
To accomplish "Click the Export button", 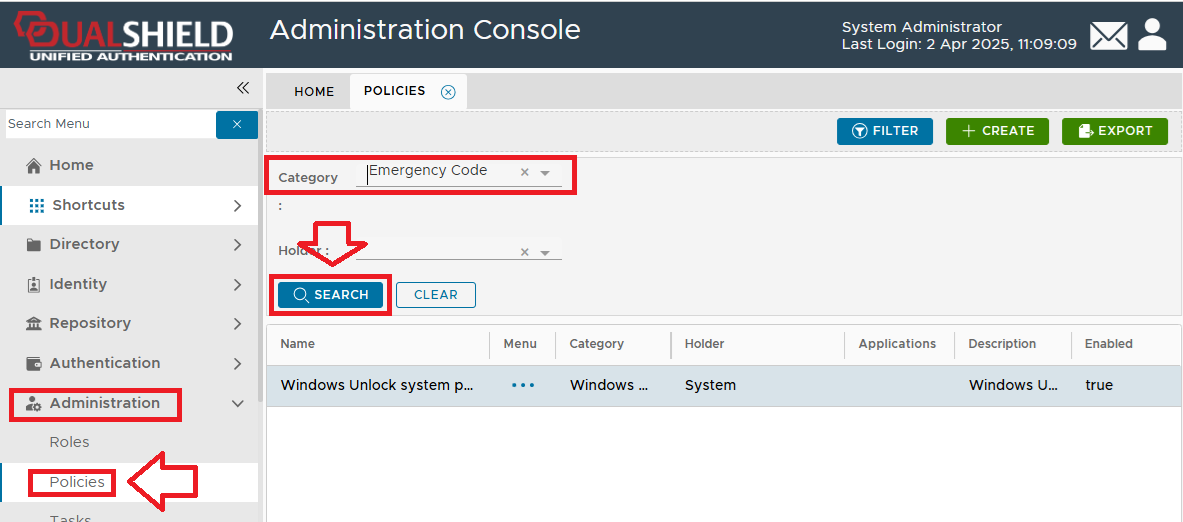I will (x=1115, y=131).
